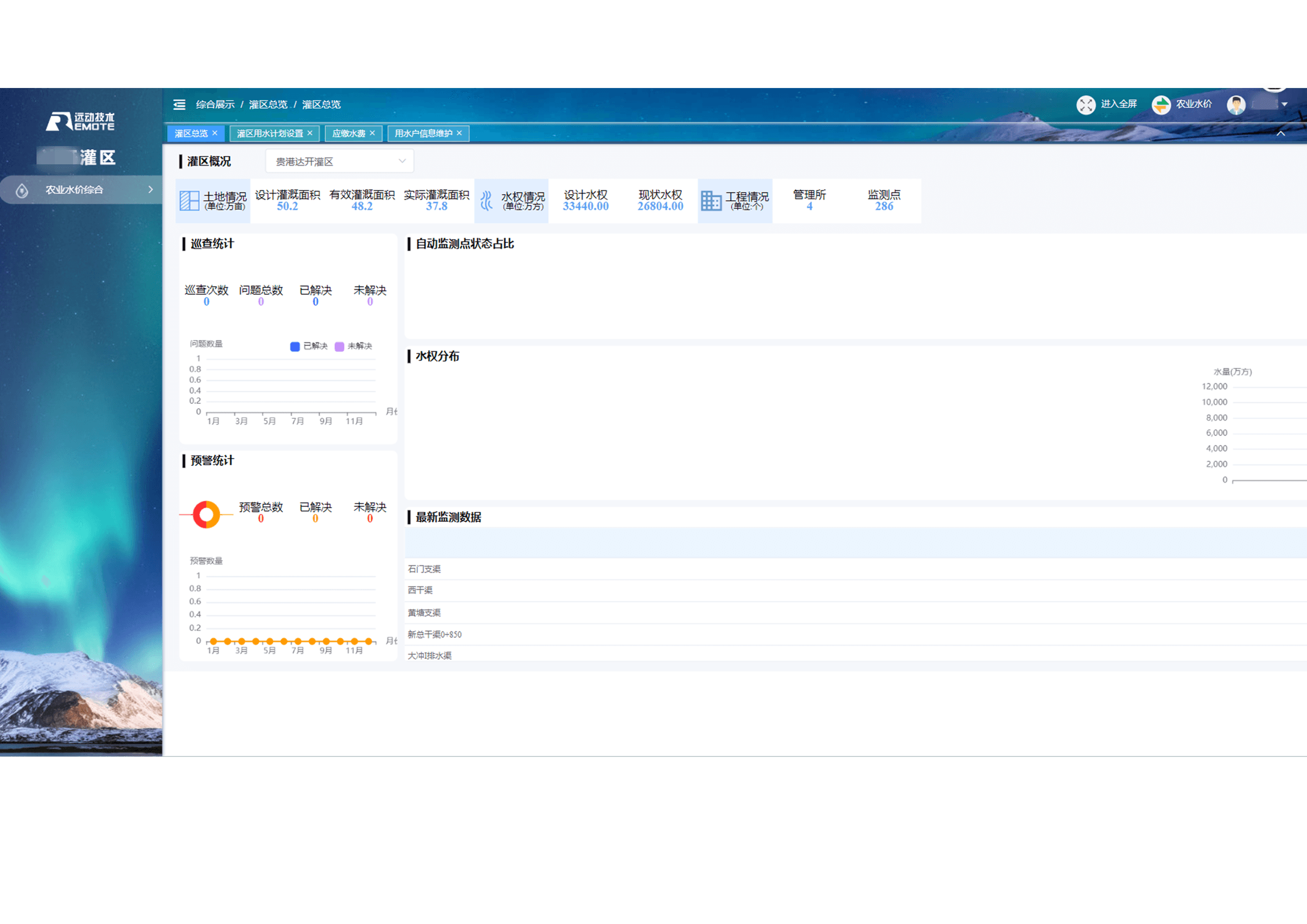Click the water drop sidebar icon
The height and width of the screenshot is (924, 1307).
pyautogui.click(x=22, y=191)
